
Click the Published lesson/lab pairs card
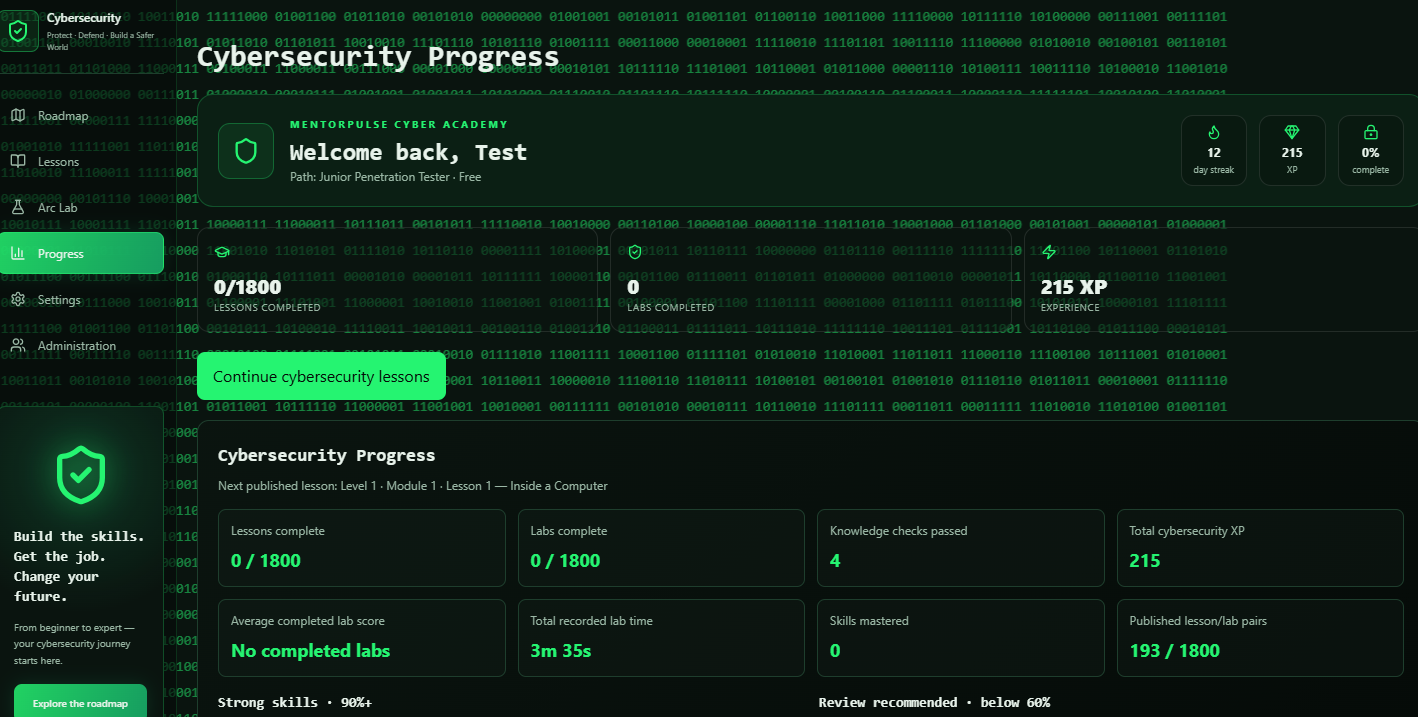(x=1260, y=638)
